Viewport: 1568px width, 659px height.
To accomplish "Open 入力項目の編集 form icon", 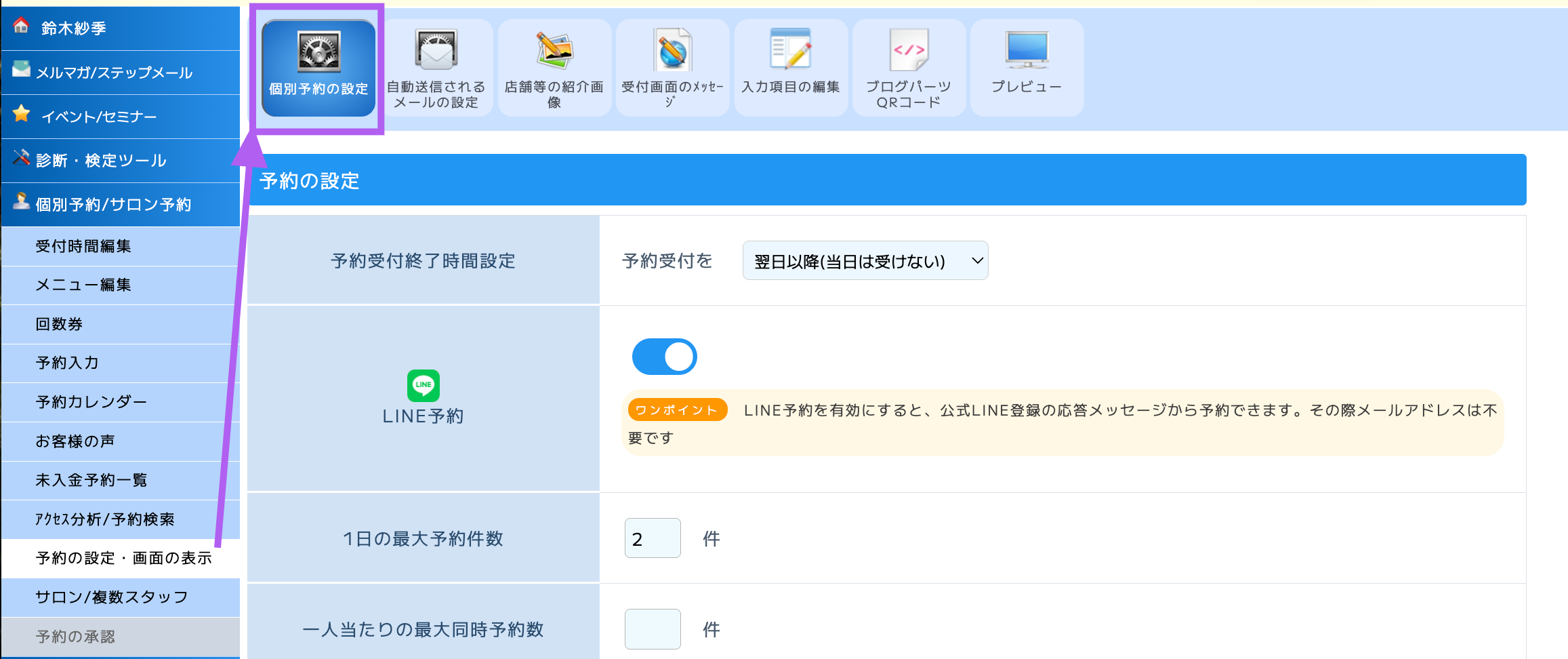I will 790,50.
